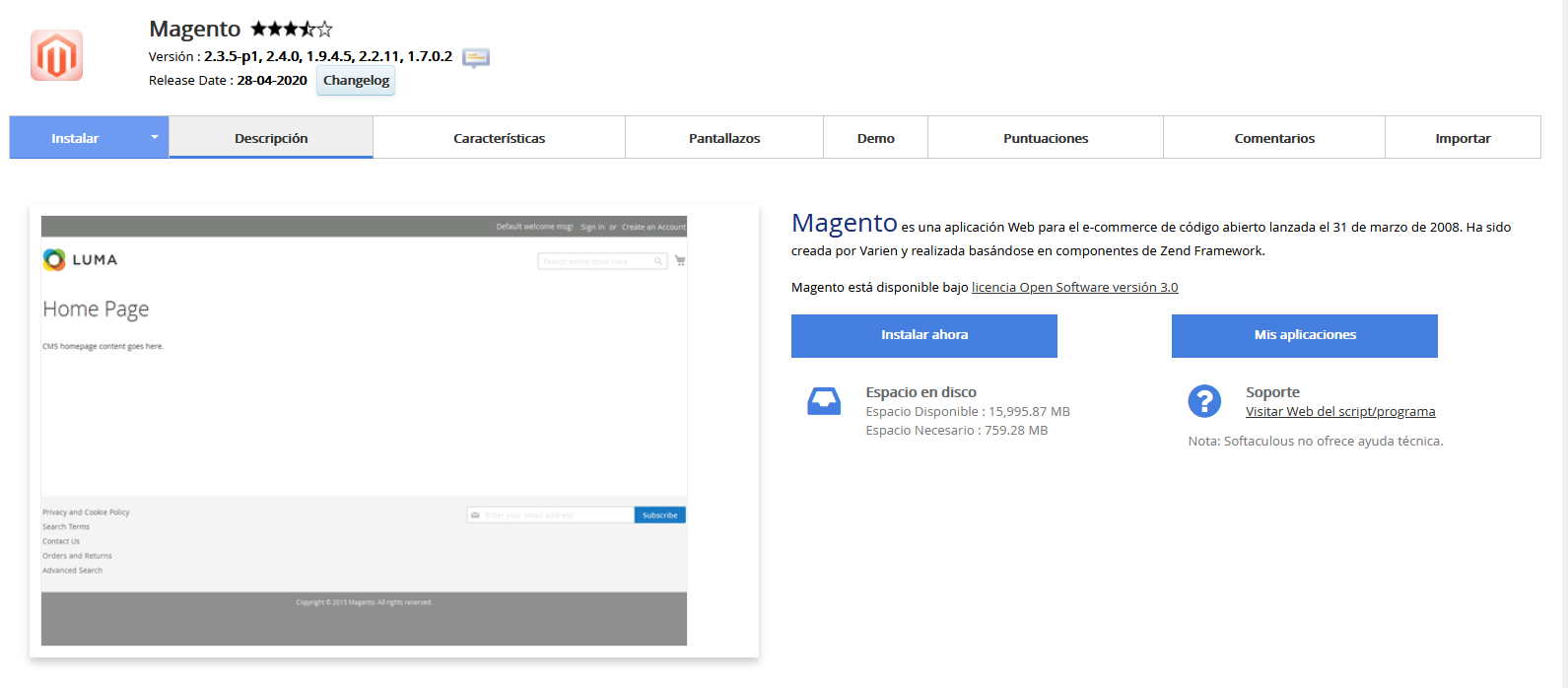
Task: Click the Subscribe button in the preview
Action: [659, 516]
